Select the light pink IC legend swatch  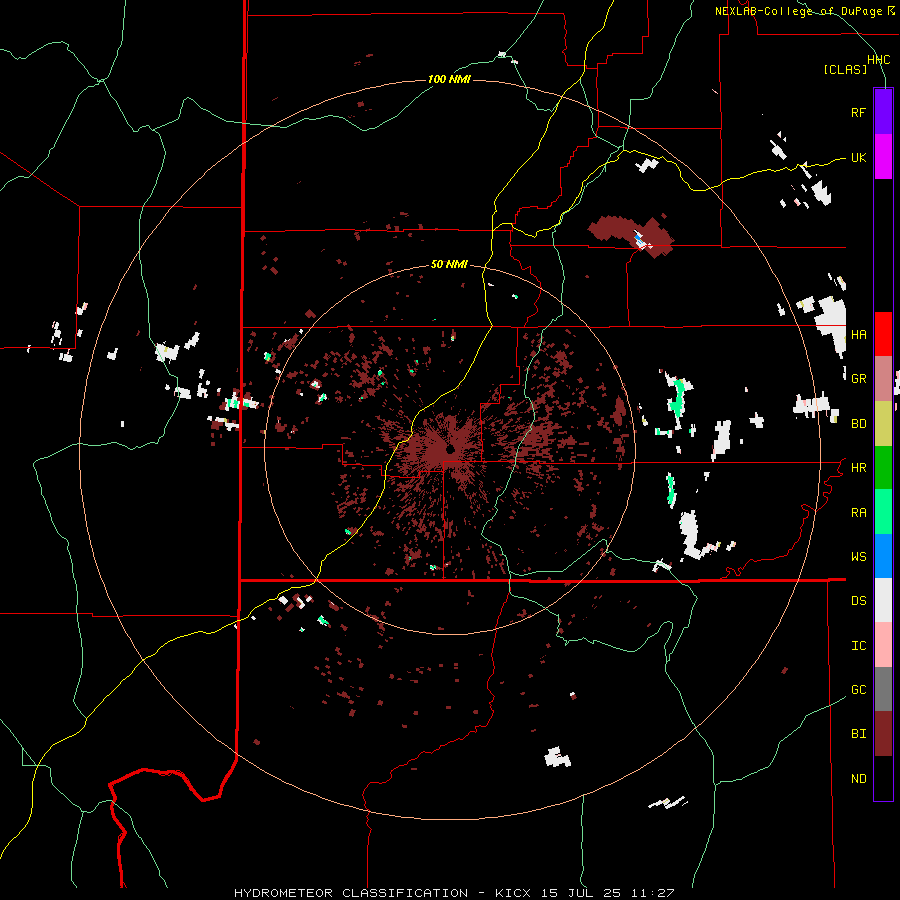pos(883,645)
